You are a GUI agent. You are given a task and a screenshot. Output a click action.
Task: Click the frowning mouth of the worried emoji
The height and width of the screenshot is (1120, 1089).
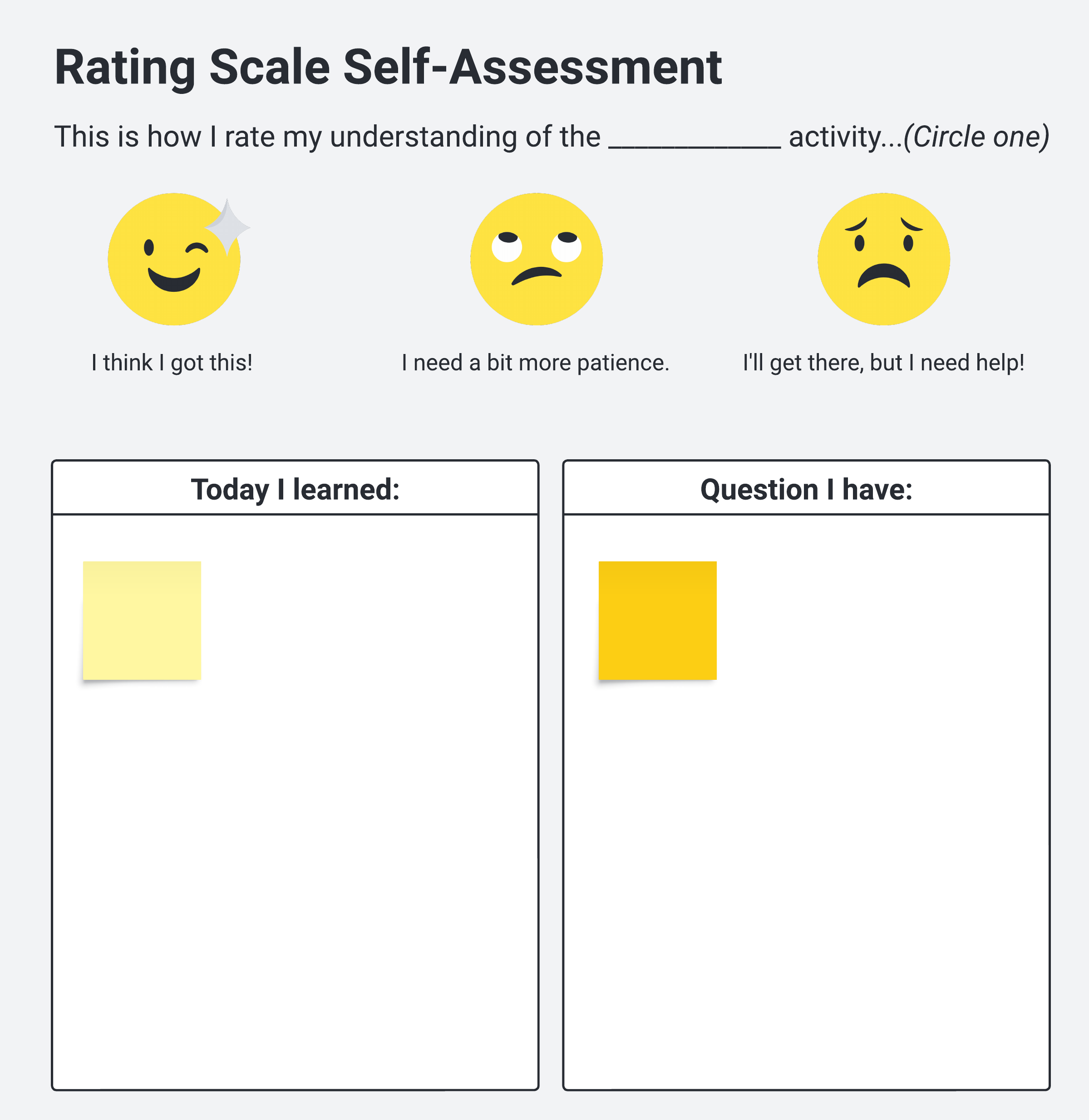883,275
